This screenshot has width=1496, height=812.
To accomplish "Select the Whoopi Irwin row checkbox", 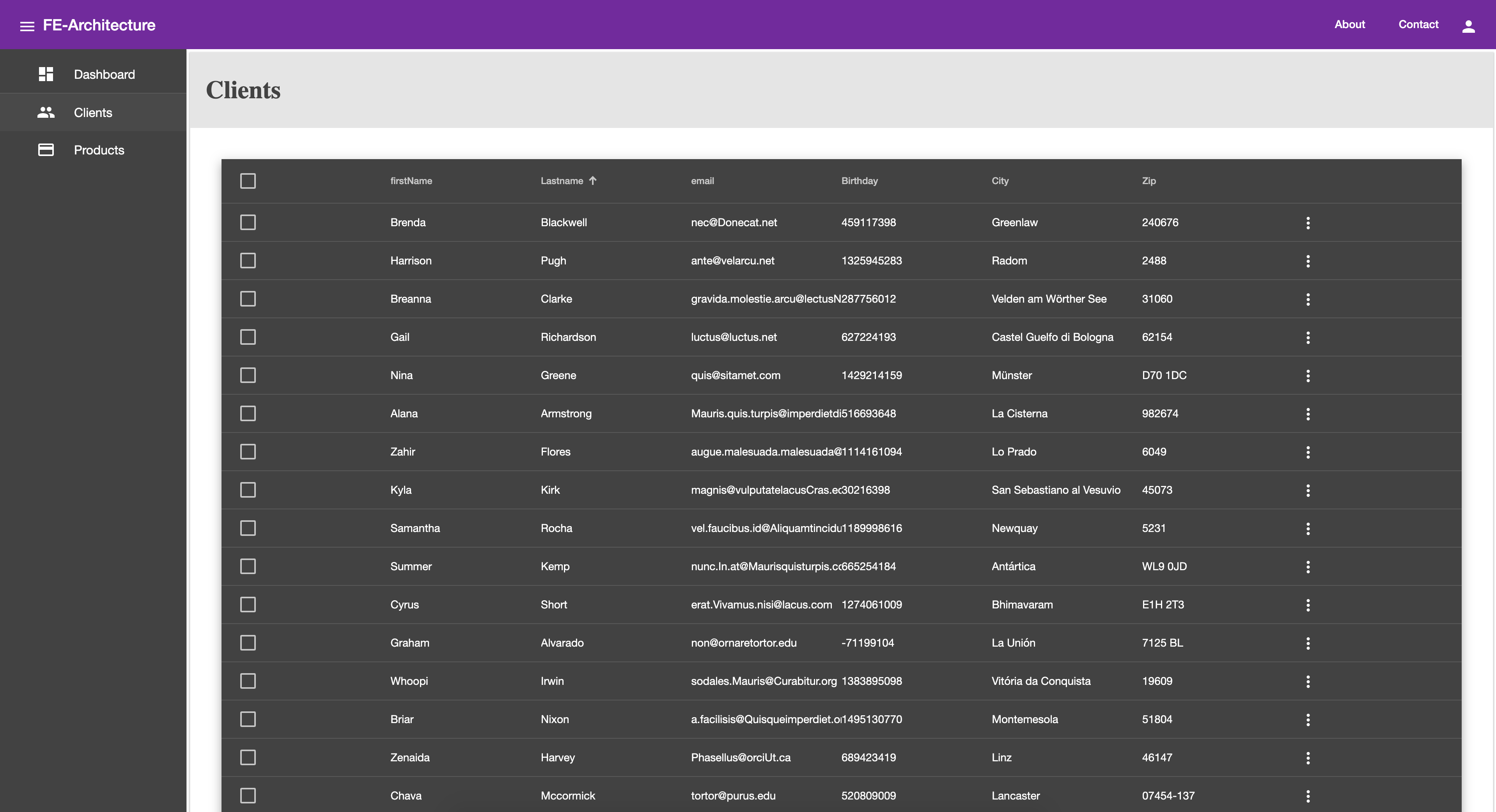I will click(x=248, y=681).
